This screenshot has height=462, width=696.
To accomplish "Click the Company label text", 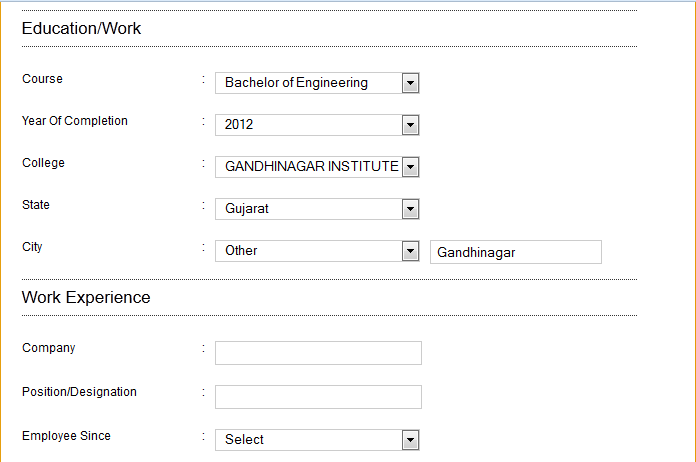I will [48, 348].
